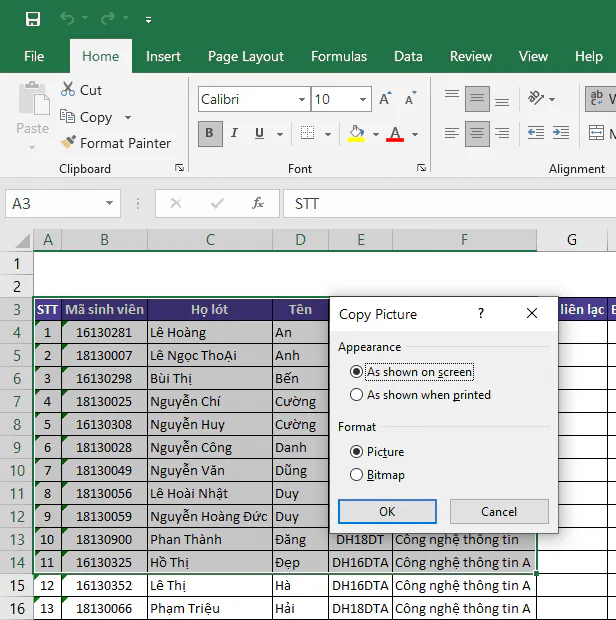Expand the Copy dropdown arrow
616x620 pixels.
(128, 117)
